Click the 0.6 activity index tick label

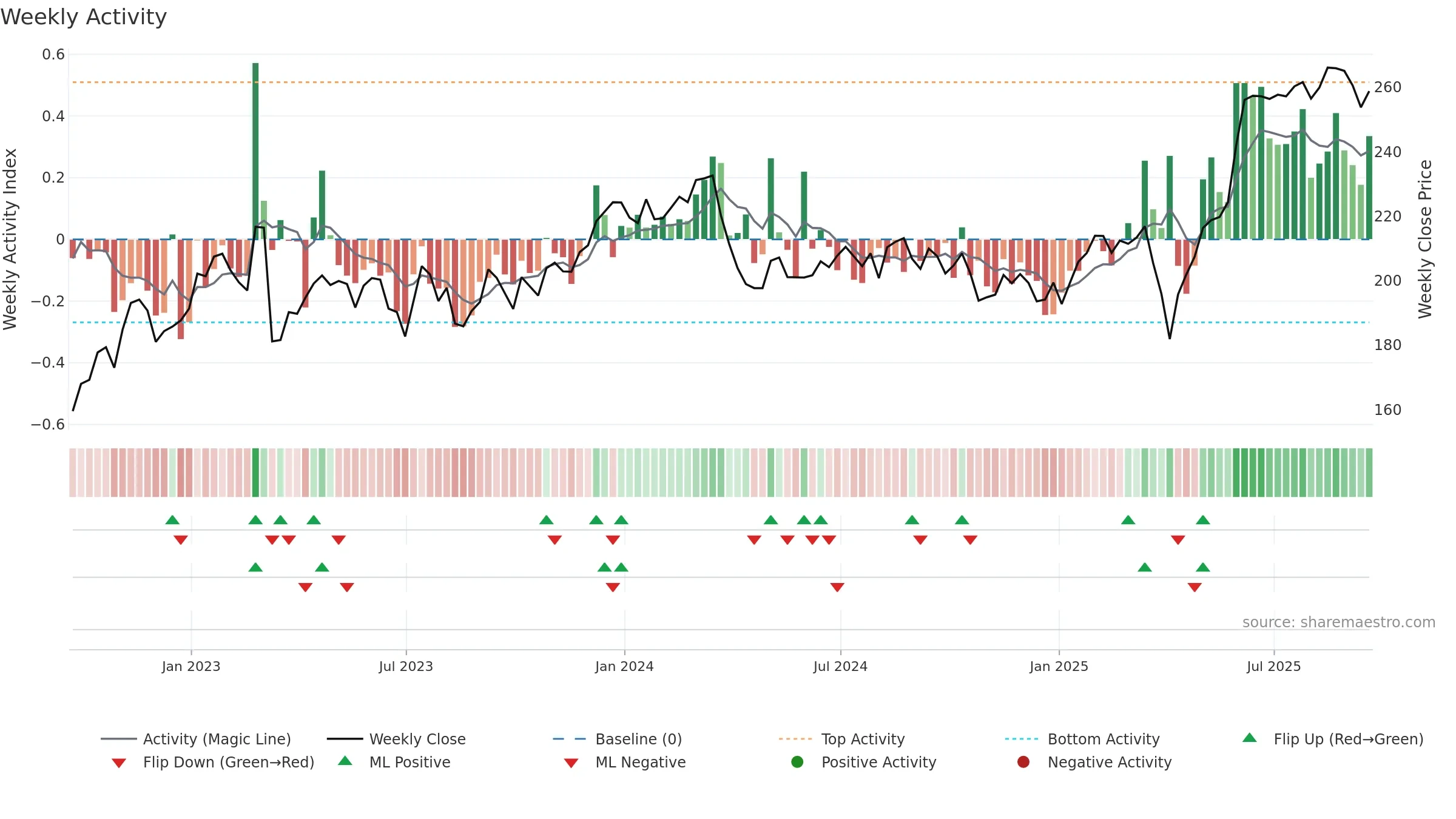click(x=53, y=55)
